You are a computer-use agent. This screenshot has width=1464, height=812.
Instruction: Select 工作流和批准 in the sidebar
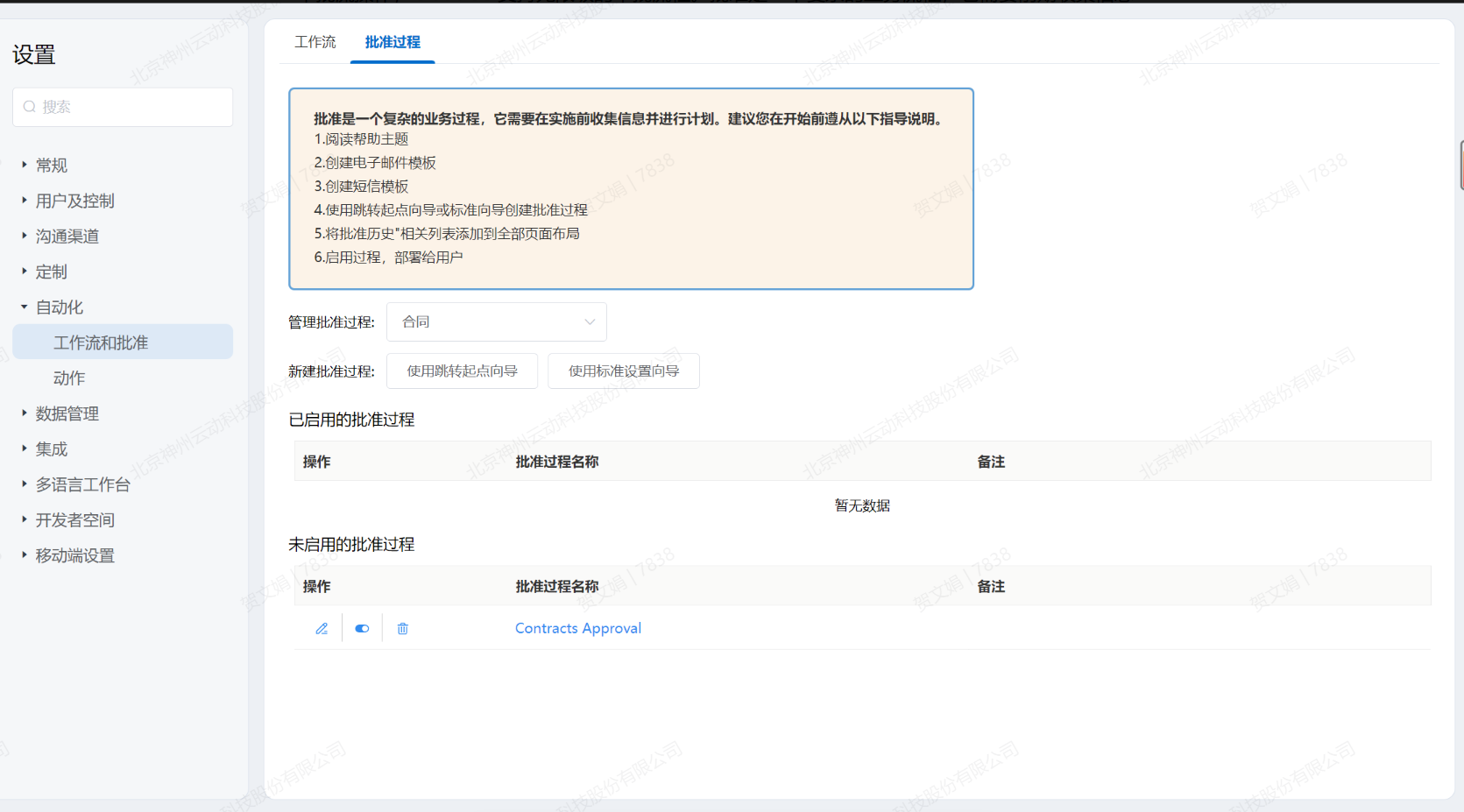(x=101, y=342)
